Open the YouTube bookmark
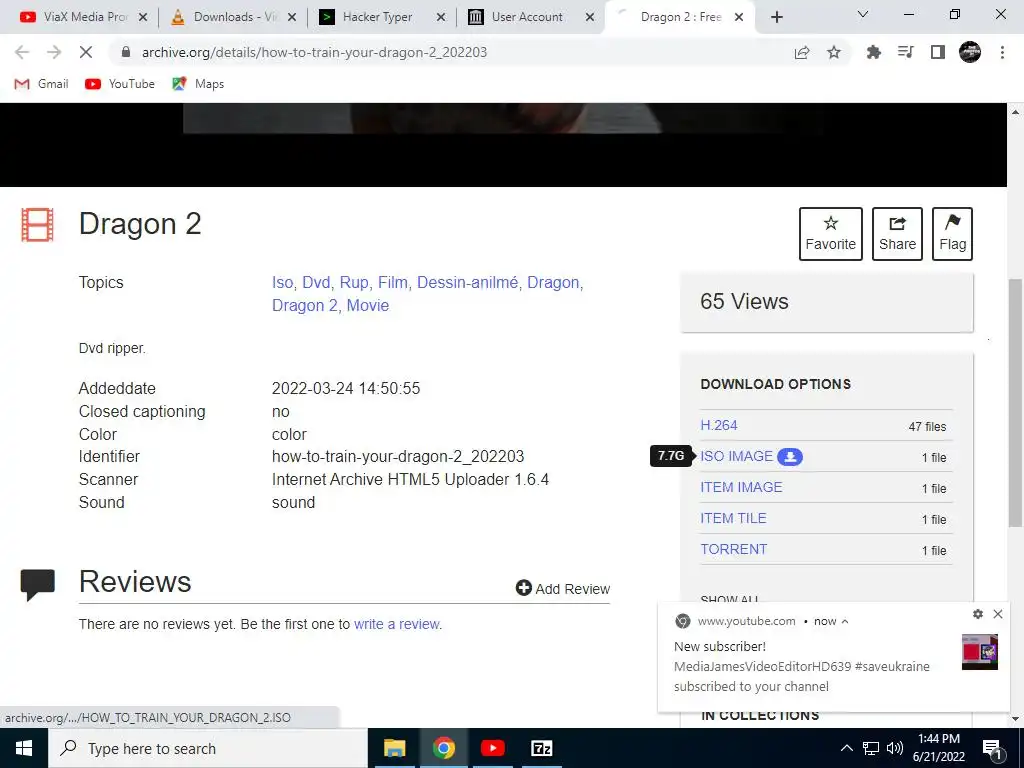Image resolution: width=1024 pixels, height=768 pixels. coord(120,84)
